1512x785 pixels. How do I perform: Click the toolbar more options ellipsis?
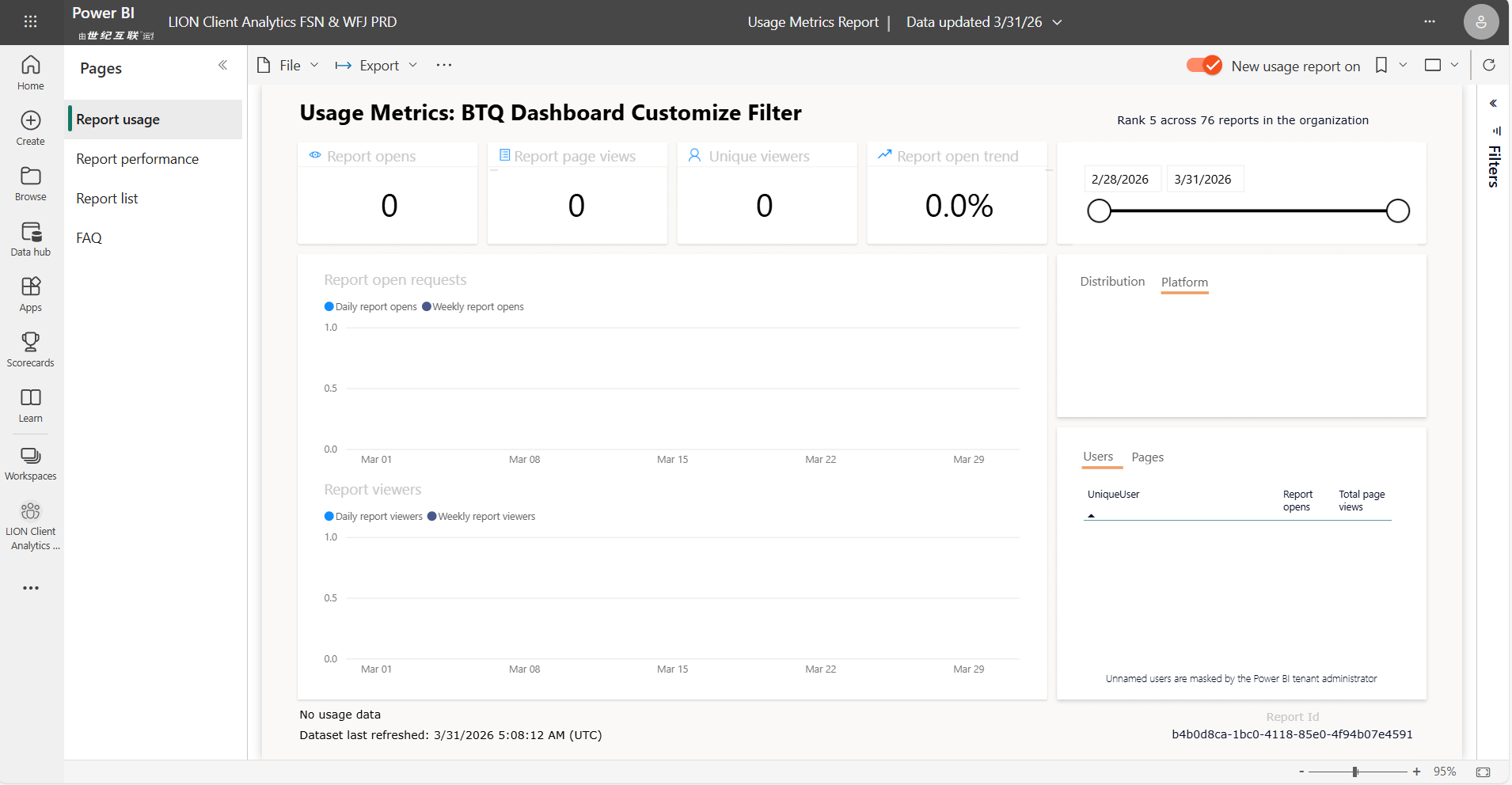tap(444, 65)
